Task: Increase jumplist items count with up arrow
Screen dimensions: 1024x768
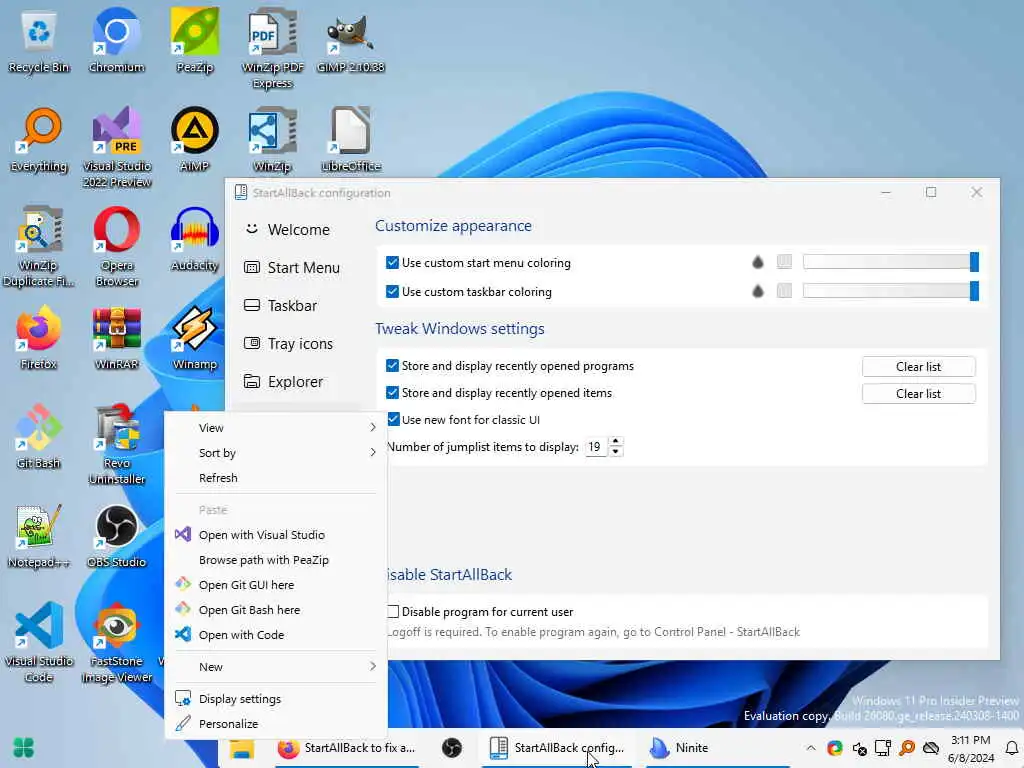Action: pos(615,441)
